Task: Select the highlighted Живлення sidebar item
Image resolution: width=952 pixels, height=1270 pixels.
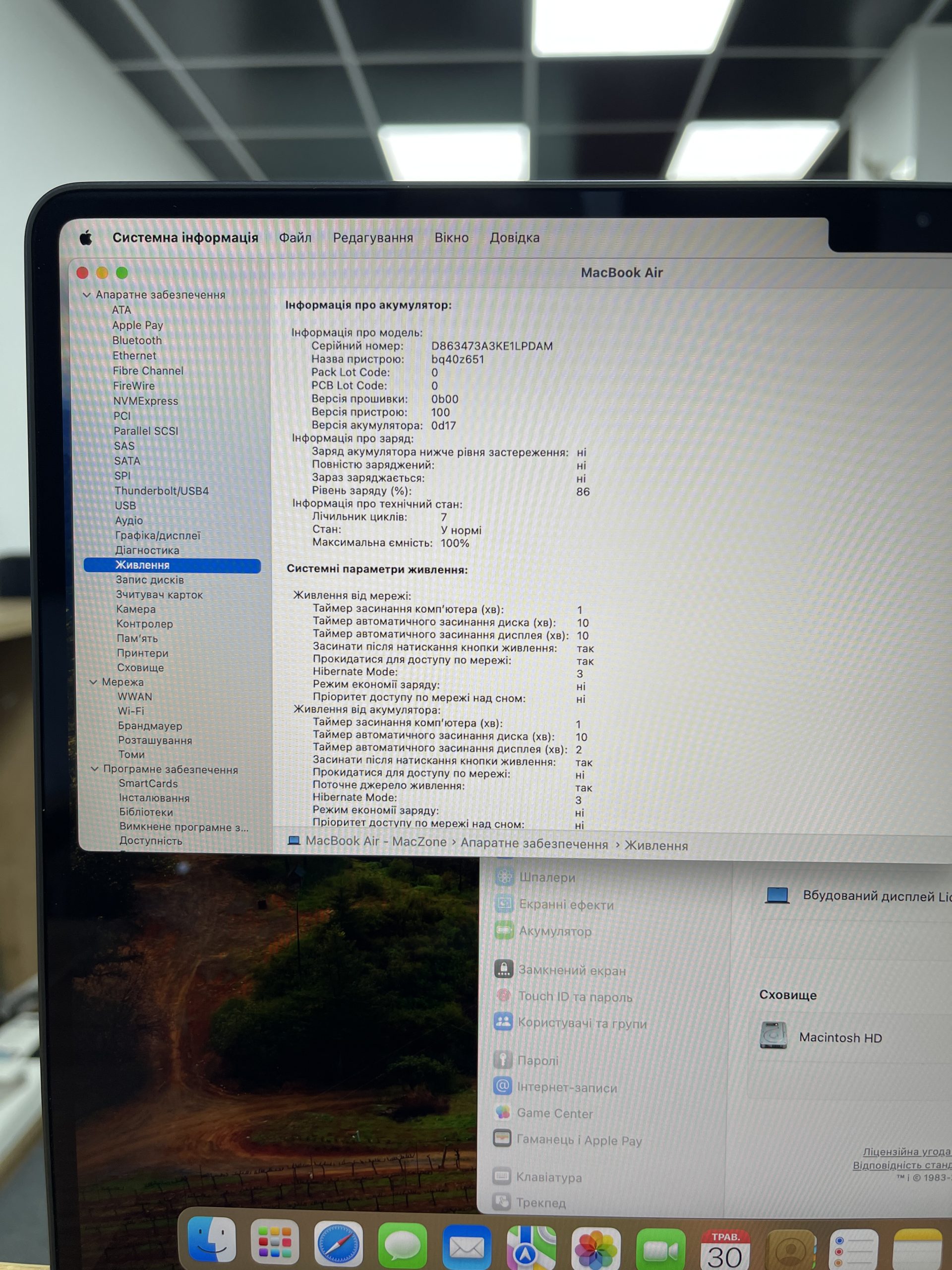Action: [172, 565]
